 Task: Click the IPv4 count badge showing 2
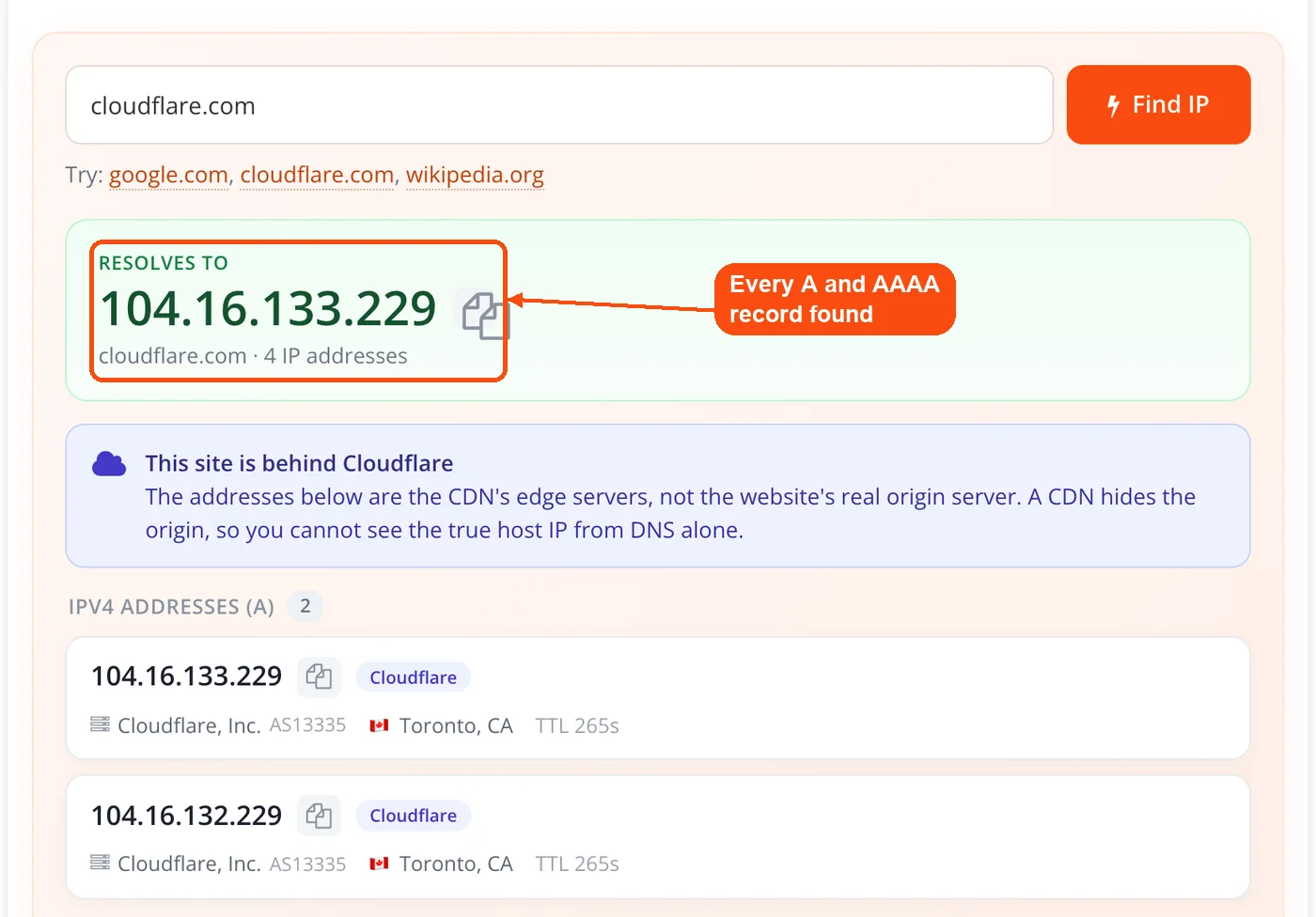(305, 606)
